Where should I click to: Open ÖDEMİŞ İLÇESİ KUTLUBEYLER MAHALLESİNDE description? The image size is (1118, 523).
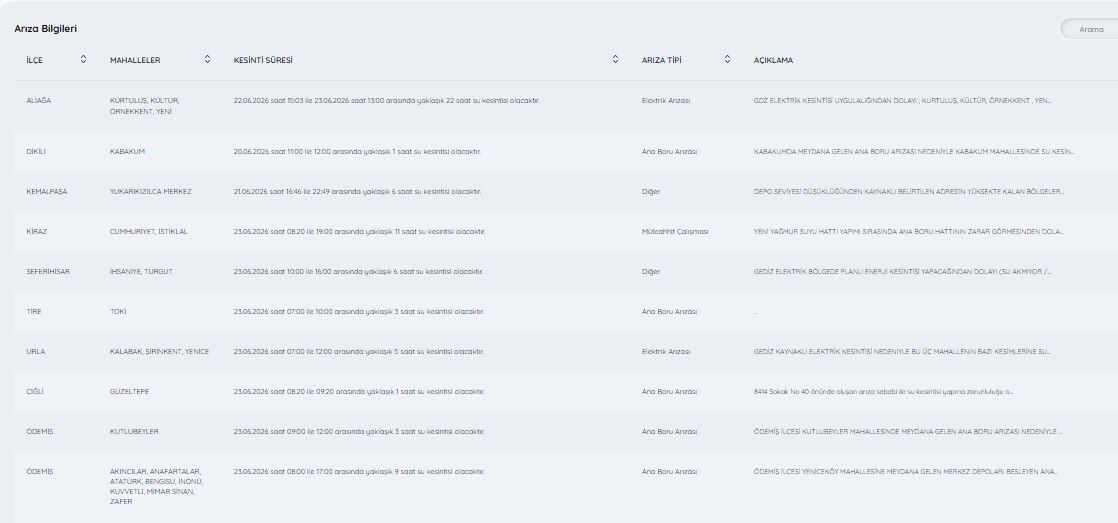pos(908,431)
